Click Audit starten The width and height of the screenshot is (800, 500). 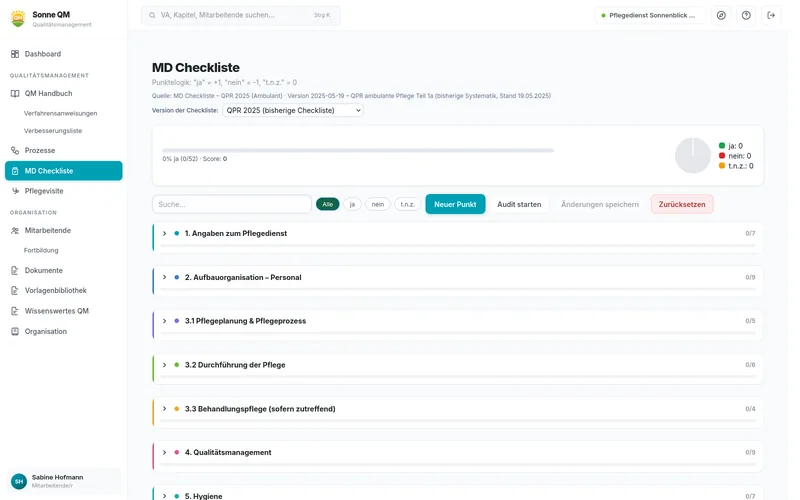point(519,204)
